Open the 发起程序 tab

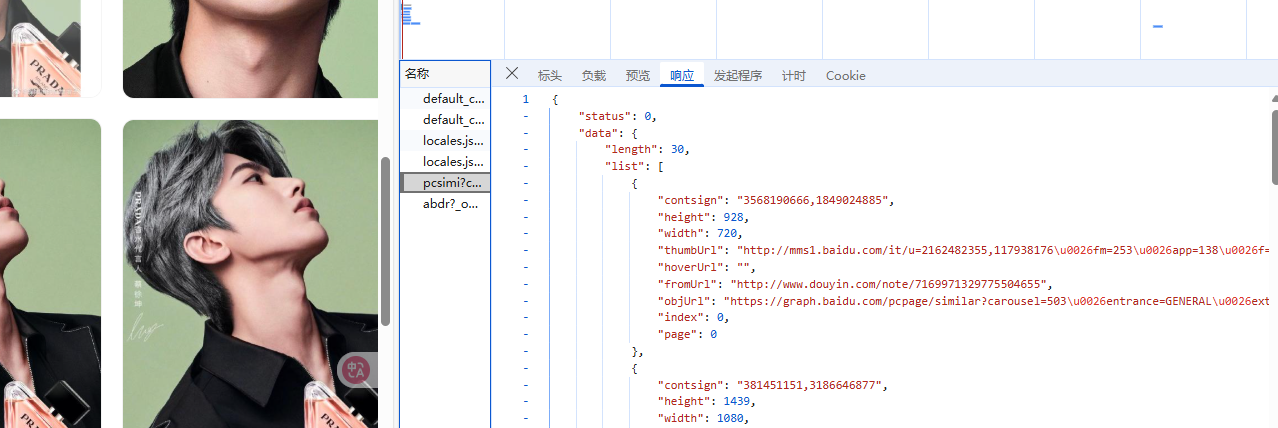pos(738,75)
